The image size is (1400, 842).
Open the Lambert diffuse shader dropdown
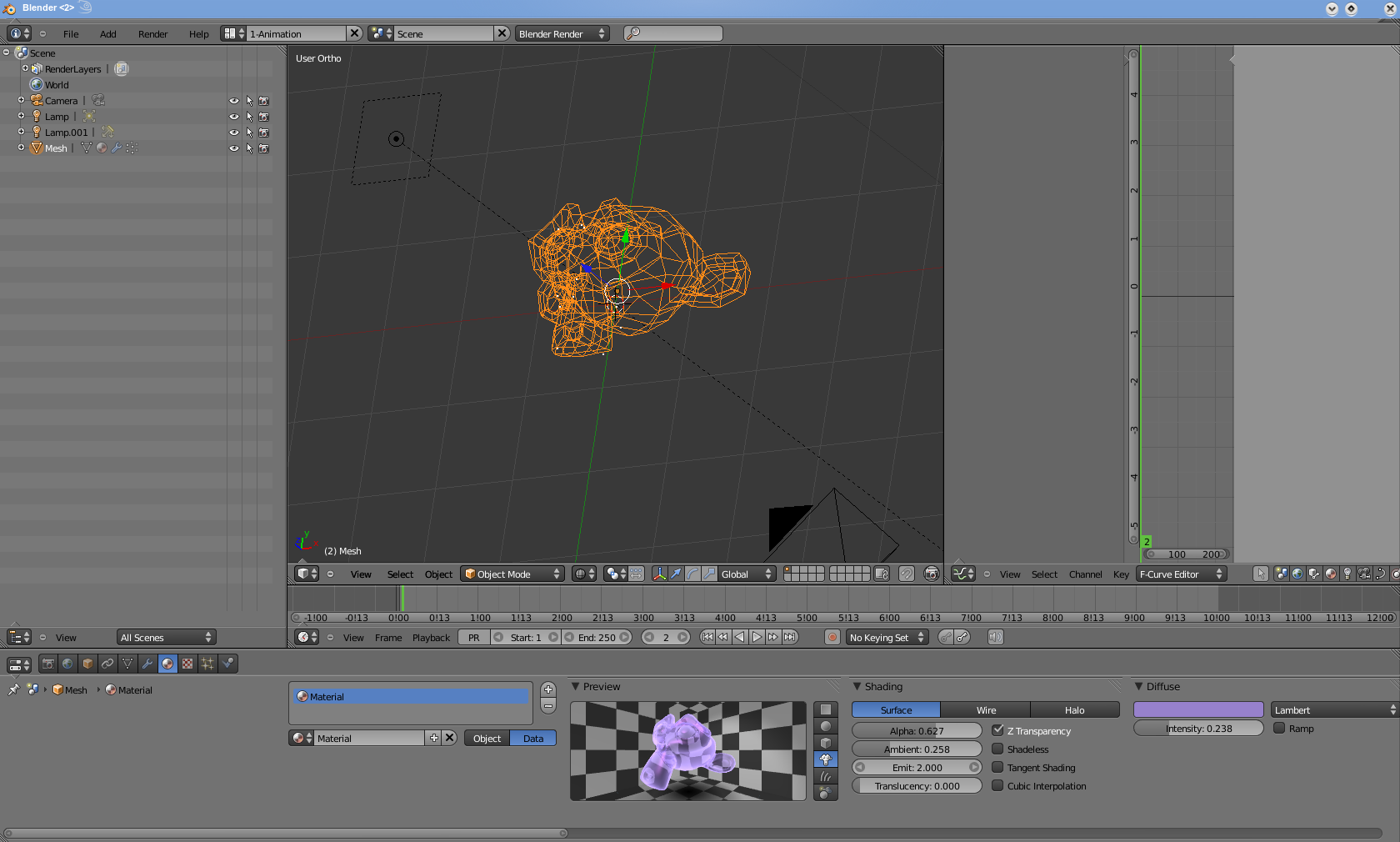tap(1334, 710)
